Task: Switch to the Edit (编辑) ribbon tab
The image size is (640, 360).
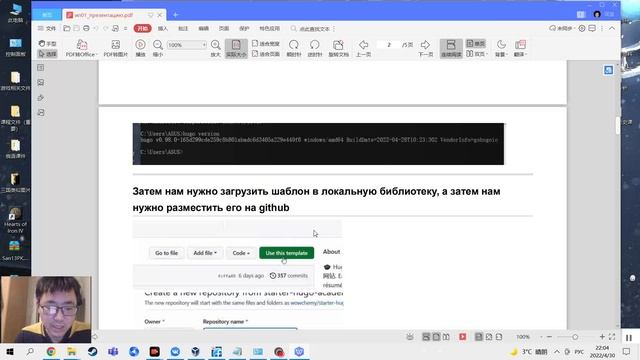Action: (x=204, y=29)
